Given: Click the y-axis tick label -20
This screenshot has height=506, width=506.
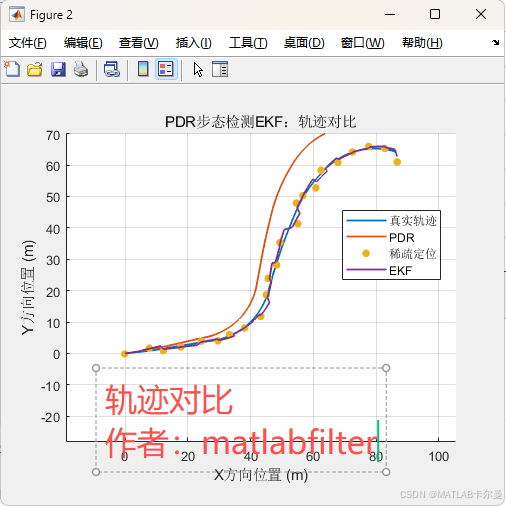Looking at the screenshot, I should tap(51, 417).
